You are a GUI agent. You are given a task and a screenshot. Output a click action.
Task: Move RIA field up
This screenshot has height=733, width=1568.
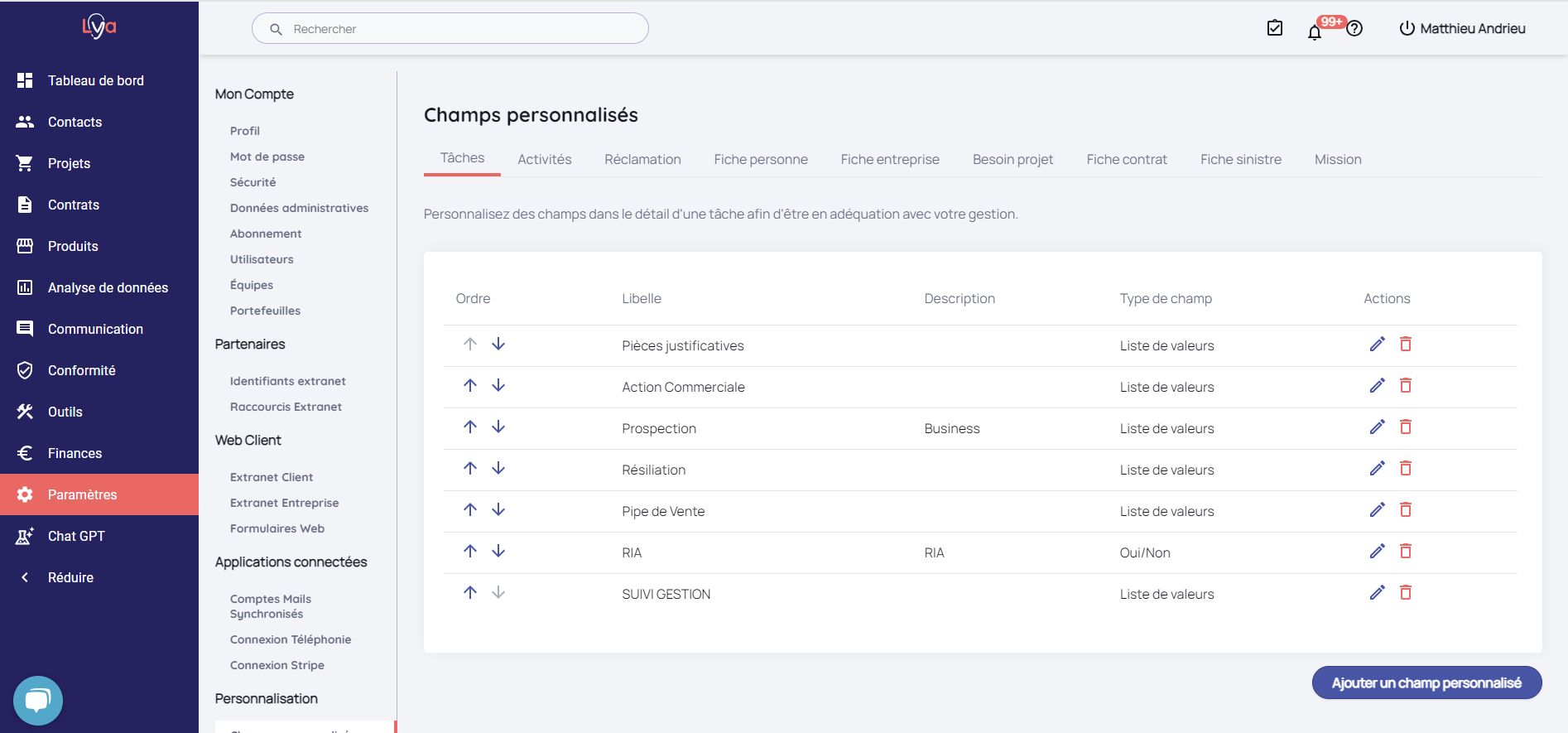pyautogui.click(x=470, y=551)
